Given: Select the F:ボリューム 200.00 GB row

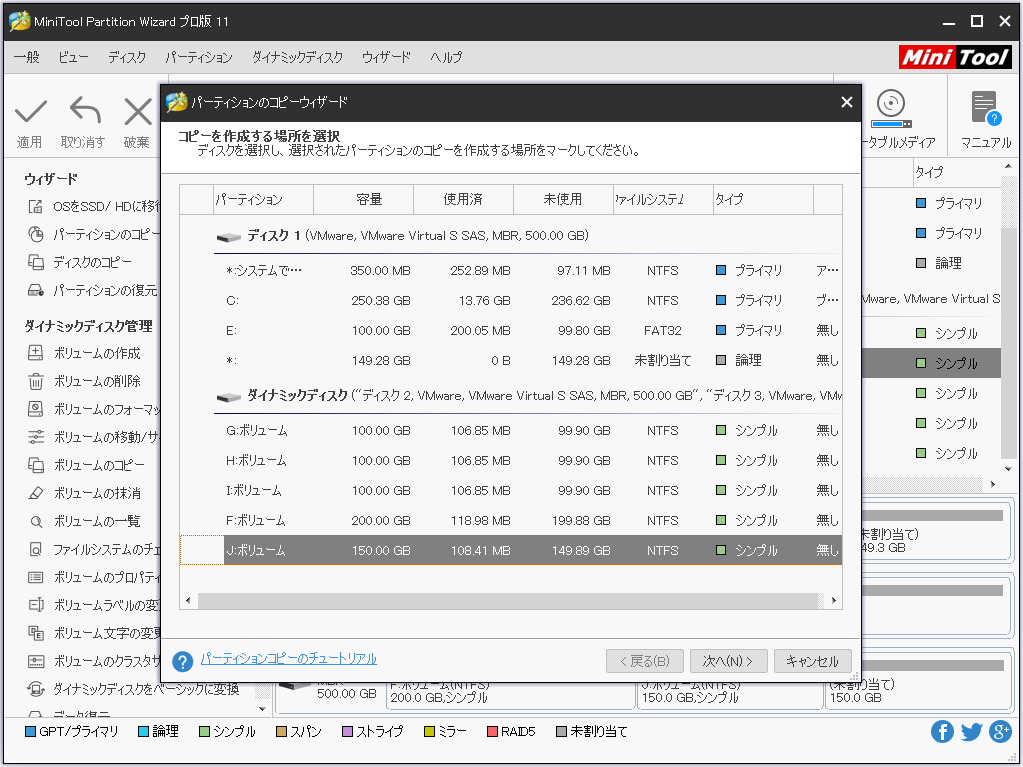Looking at the screenshot, I should coord(511,521).
